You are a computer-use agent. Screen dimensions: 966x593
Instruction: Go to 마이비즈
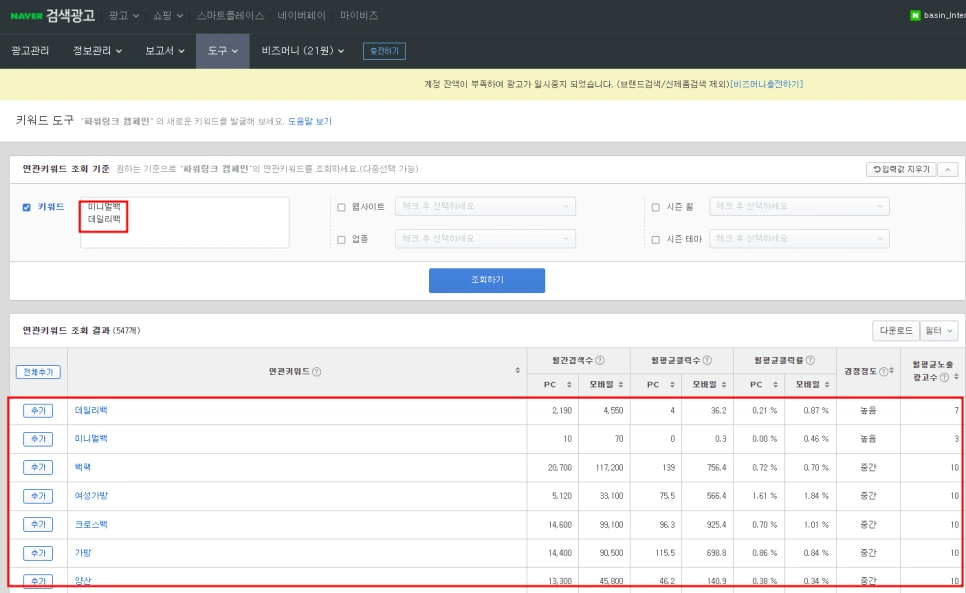click(359, 15)
